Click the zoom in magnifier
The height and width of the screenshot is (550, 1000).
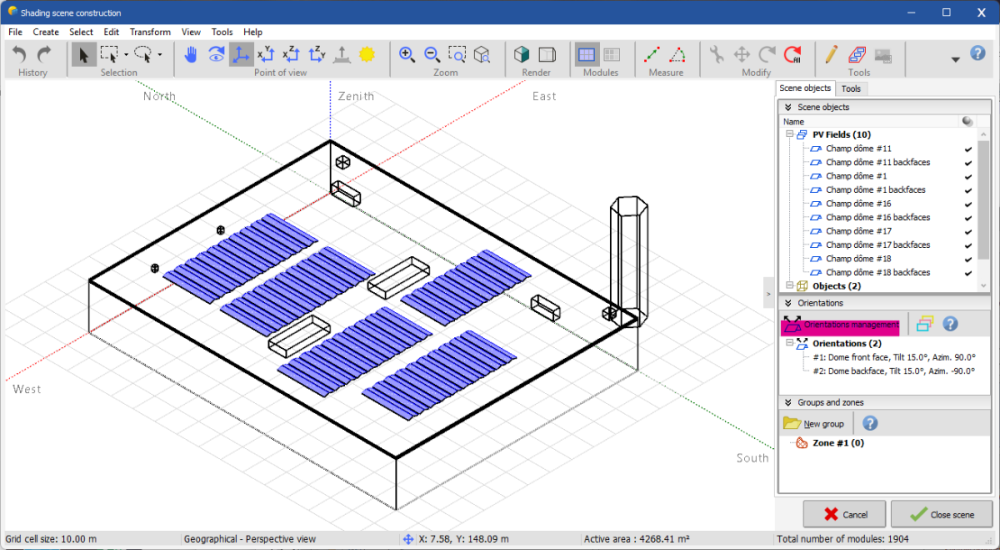(x=407, y=55)
